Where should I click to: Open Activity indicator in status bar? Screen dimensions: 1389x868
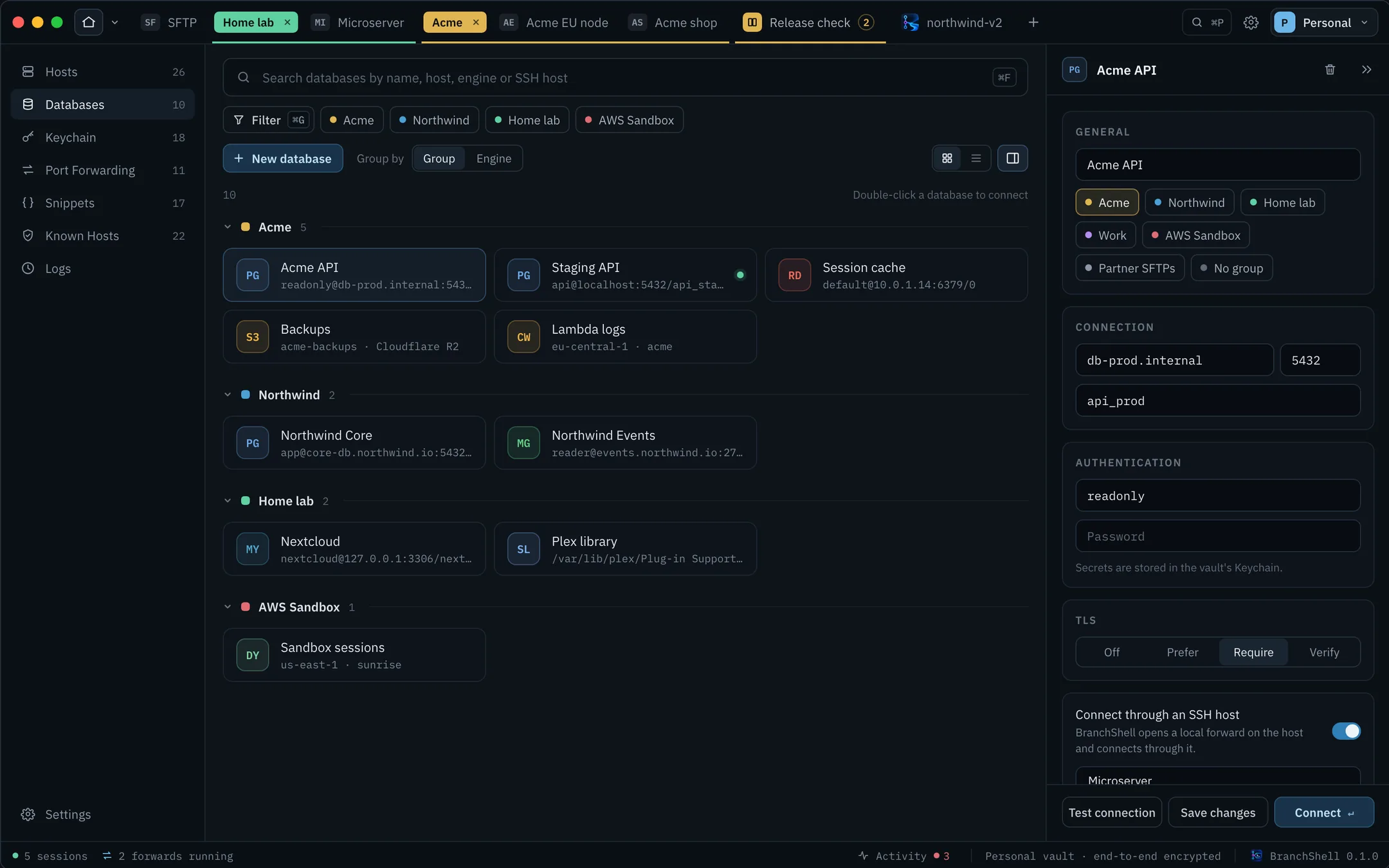[x=903, y=856]
